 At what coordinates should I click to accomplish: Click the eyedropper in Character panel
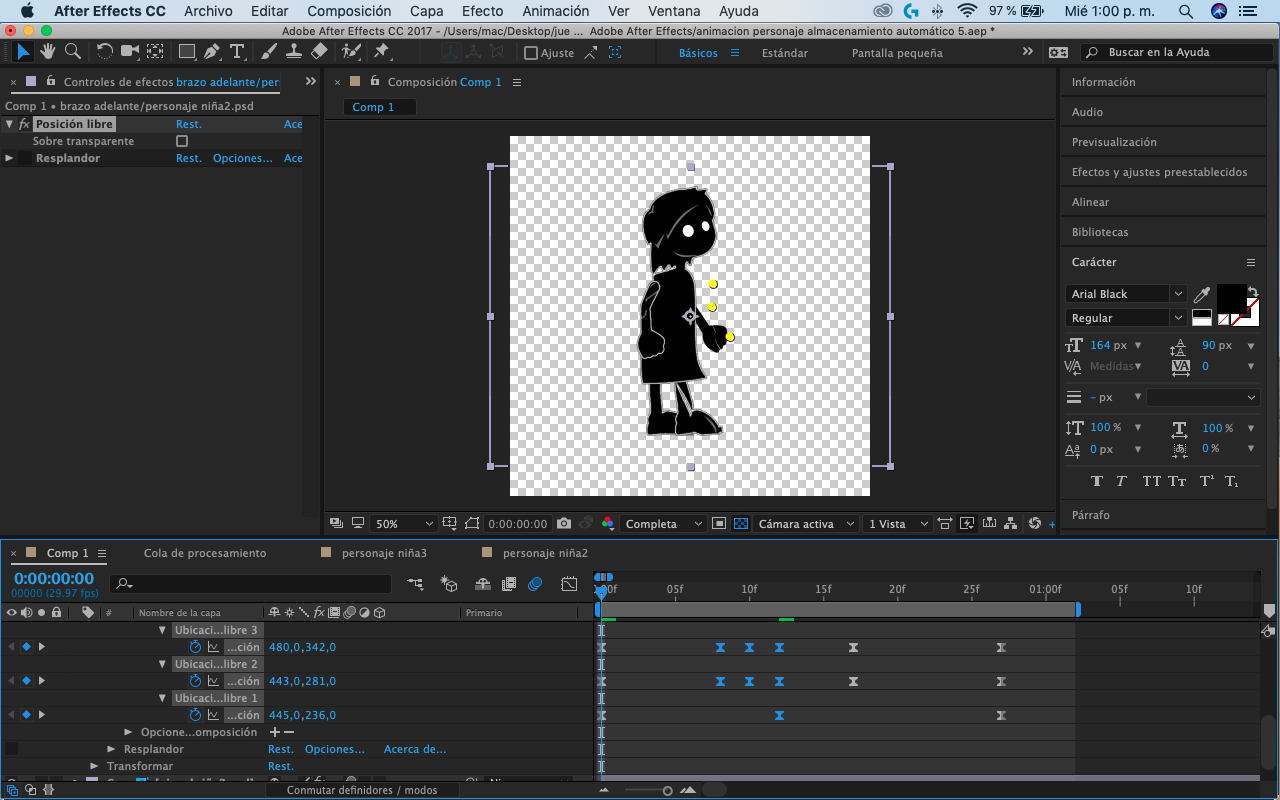pos(1203,294)
